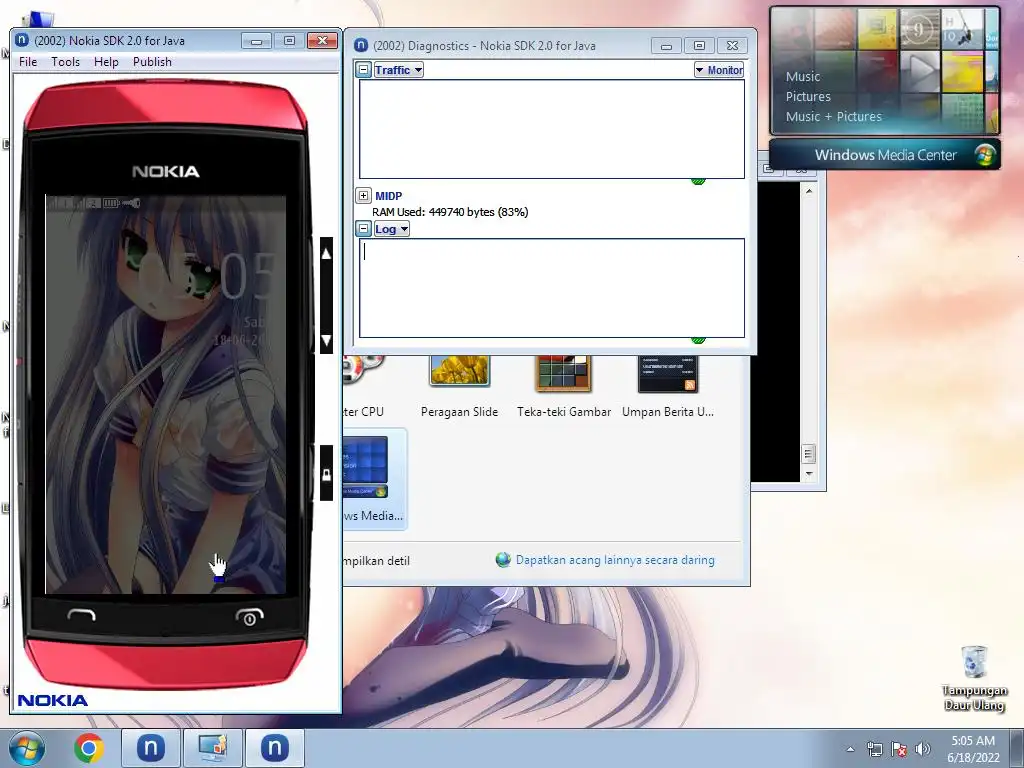Click the Nokia SDK window title icon
This screenshot has height=768, width=1024.
pyautogui.click(x=22, y=40)
